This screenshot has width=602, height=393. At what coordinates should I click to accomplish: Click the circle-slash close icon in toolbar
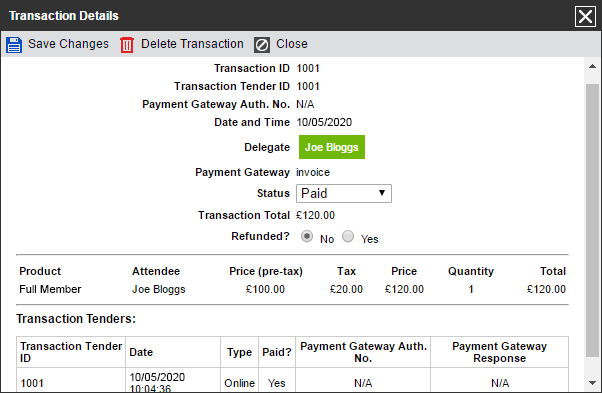click(262, 45)
